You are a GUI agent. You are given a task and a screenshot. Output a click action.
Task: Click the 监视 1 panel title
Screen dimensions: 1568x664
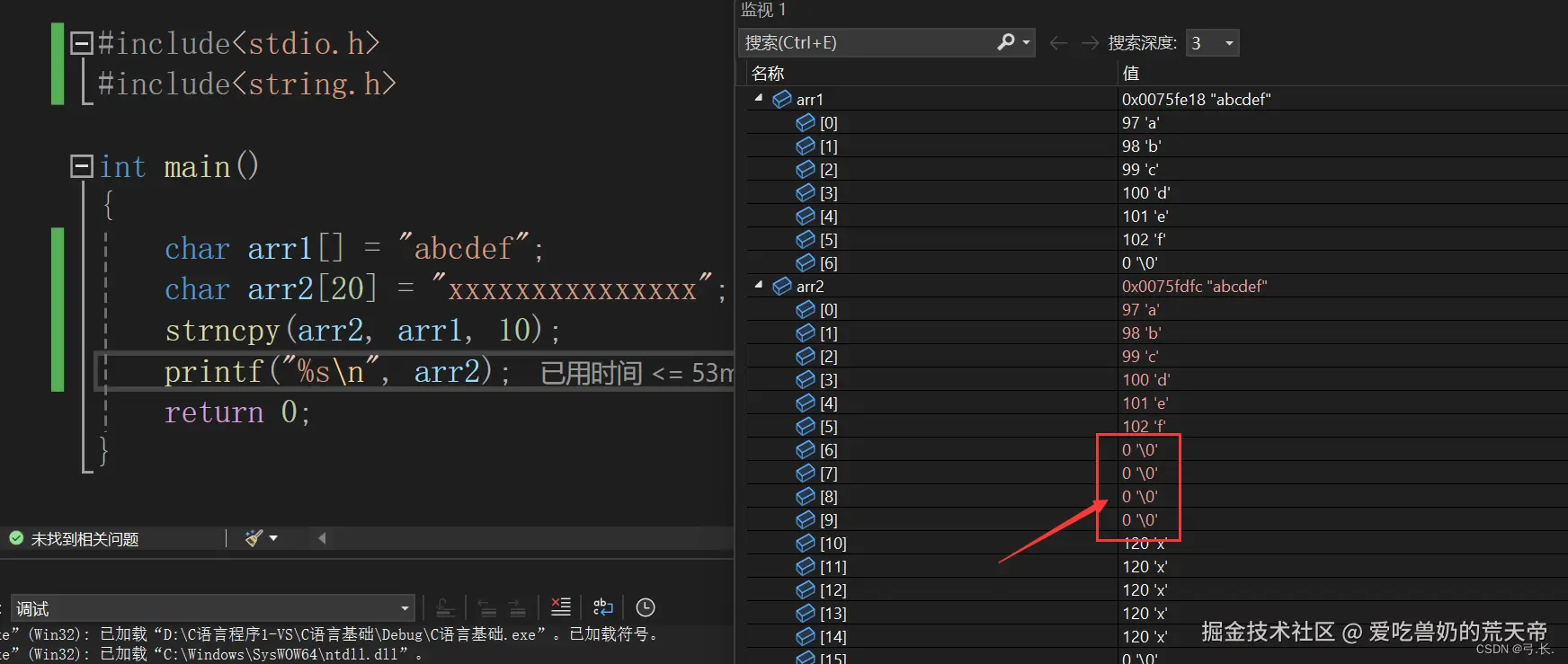point(763,10)
